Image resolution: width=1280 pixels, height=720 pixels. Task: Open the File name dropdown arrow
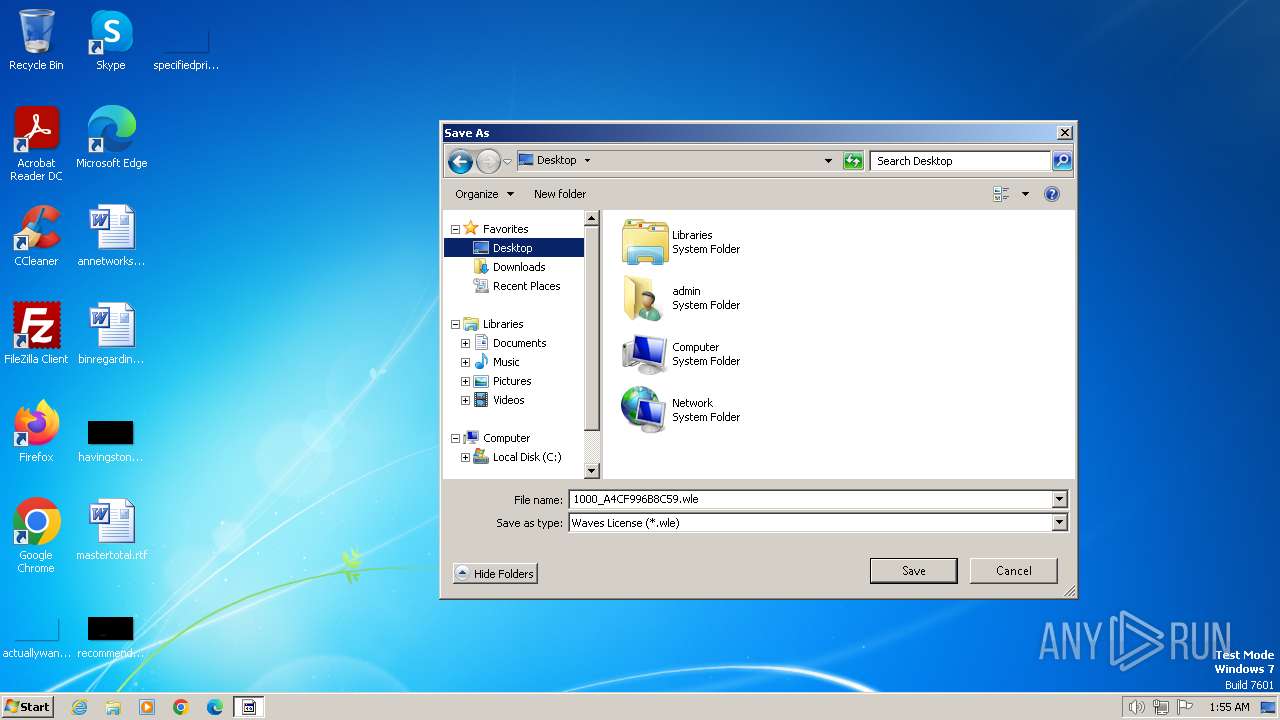(1059, 499)
